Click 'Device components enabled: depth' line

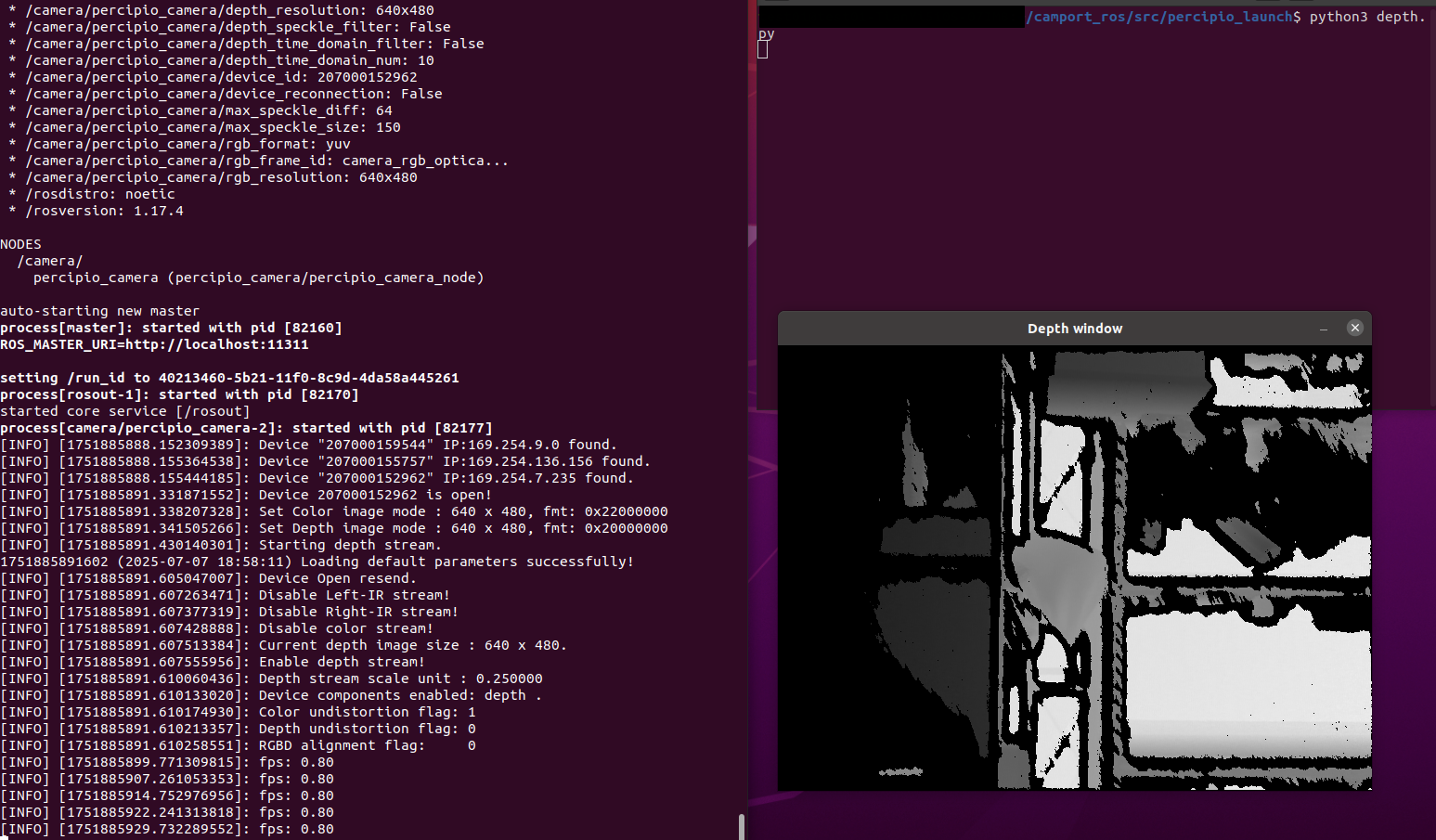click(271, 695)
